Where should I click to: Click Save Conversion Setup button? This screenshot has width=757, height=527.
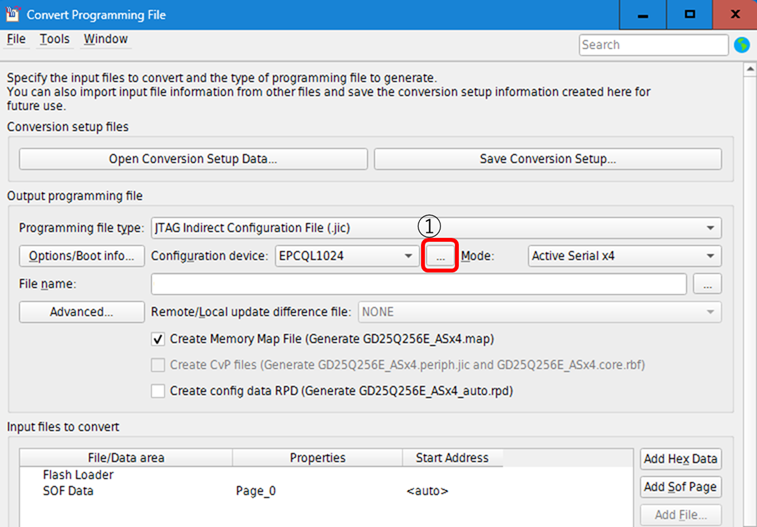548,159
